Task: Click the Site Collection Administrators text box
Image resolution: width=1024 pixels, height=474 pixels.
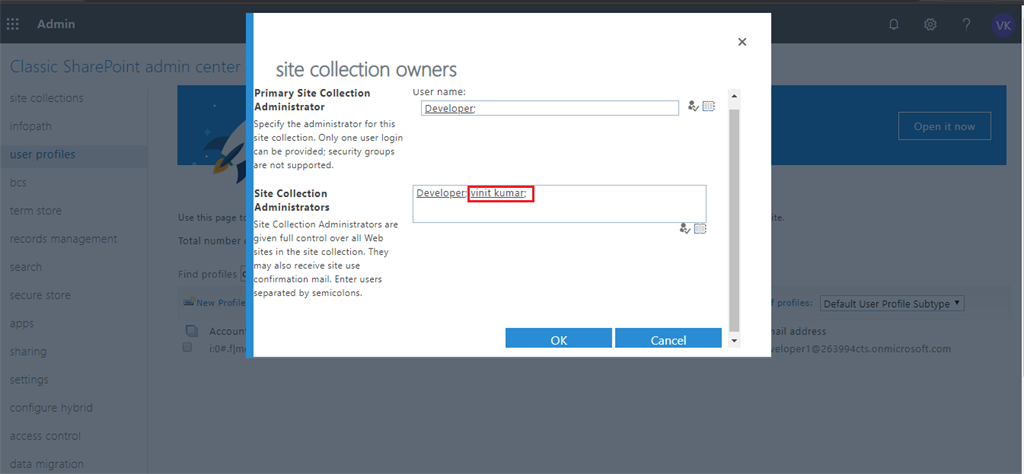Action: coord(559,204)
